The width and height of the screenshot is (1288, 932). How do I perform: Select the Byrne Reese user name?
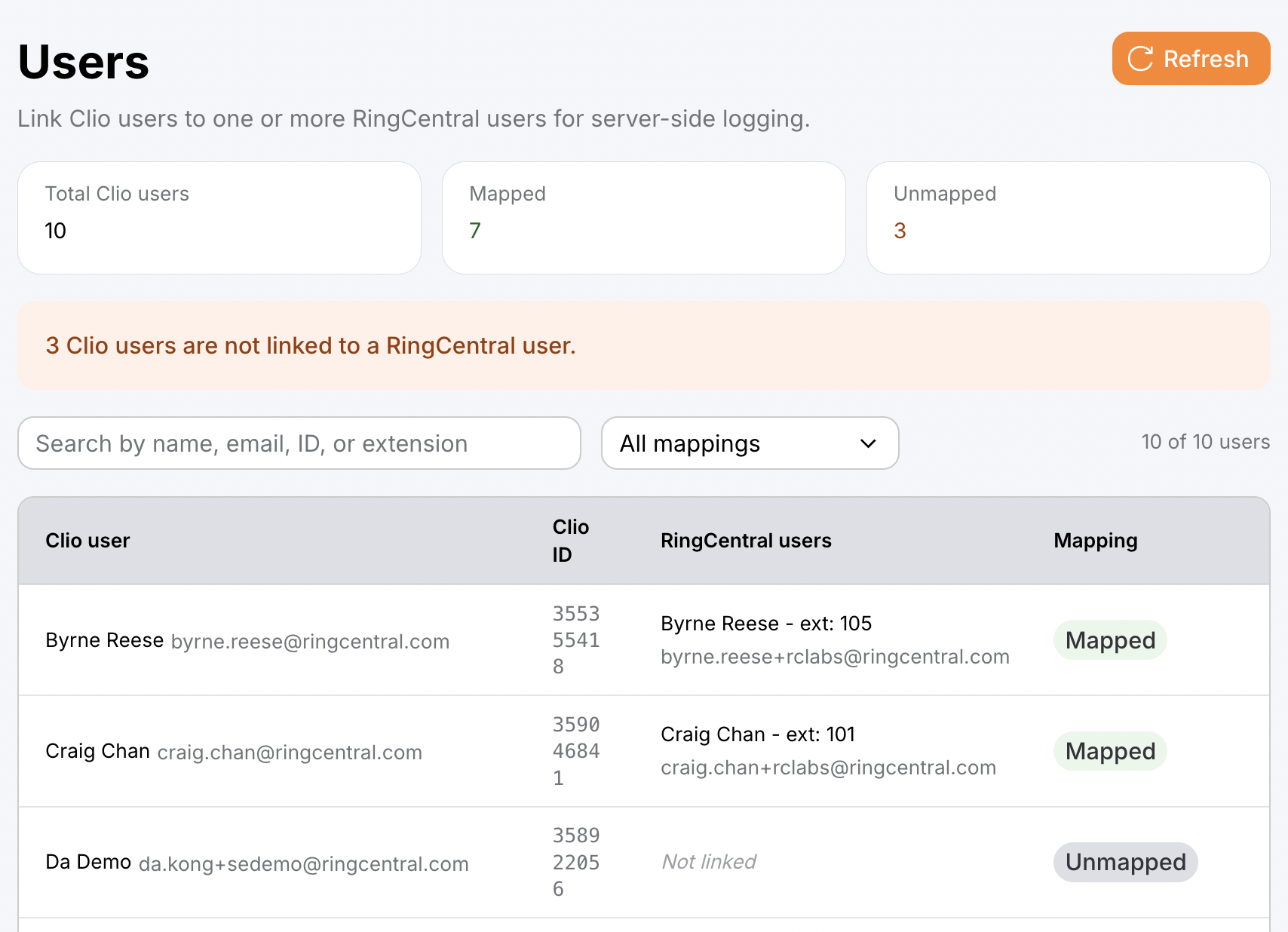[104, 640]
